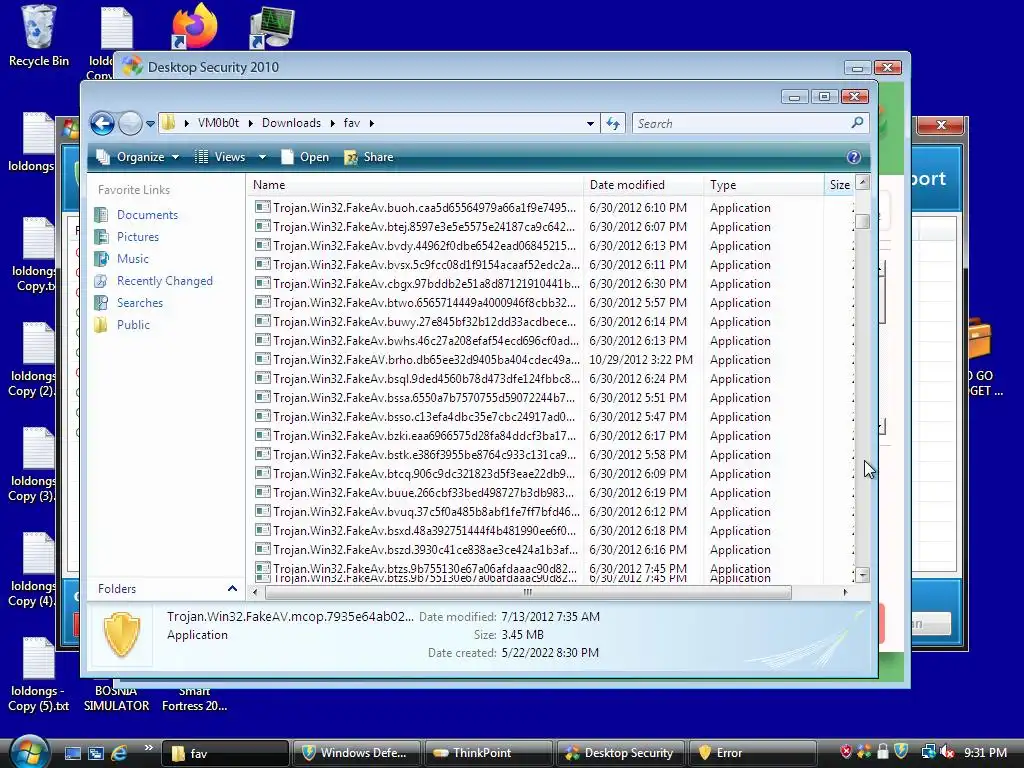Screen dimensions: 1024x768
Task: Click the magnifier icon in search box
Action: click(857, 123)
